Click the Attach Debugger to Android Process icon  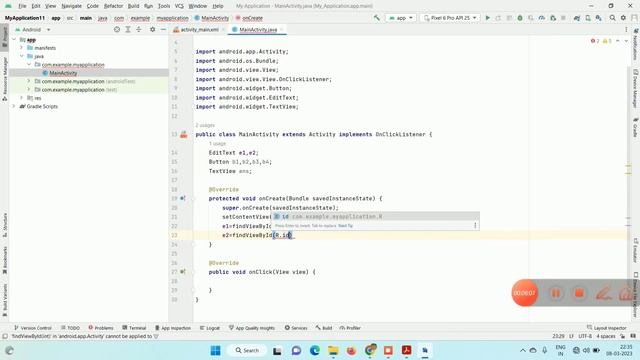[553, 18]
